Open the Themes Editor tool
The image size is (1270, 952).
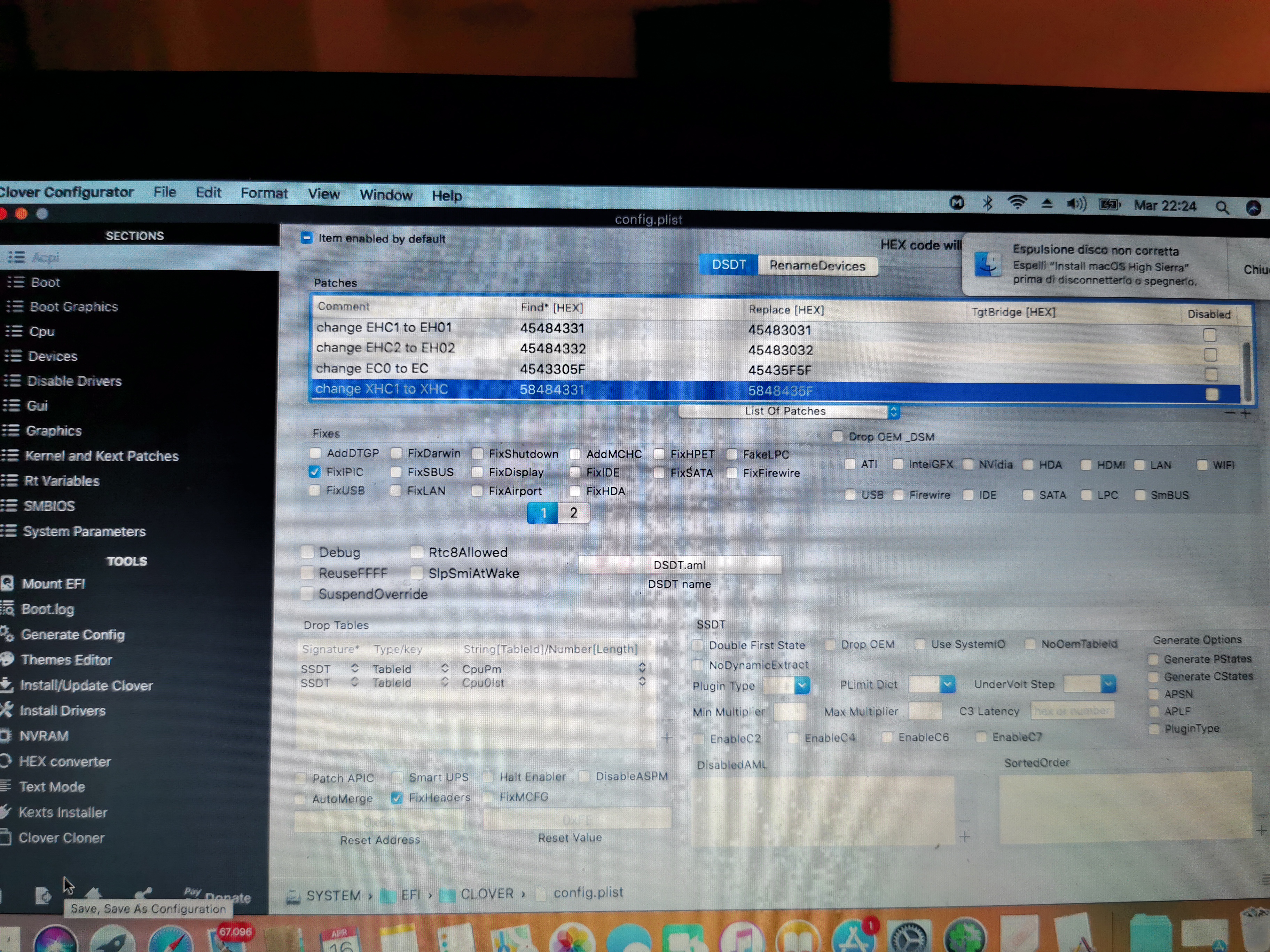(x=66, y=660)
